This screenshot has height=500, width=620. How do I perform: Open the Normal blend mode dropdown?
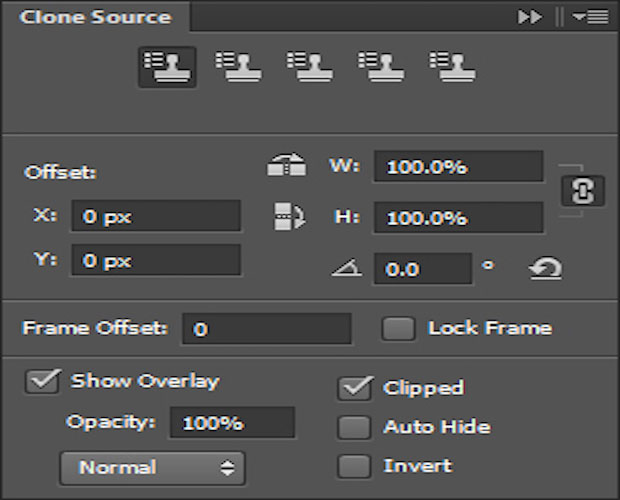pyautogui.click(x=152, y=467)
